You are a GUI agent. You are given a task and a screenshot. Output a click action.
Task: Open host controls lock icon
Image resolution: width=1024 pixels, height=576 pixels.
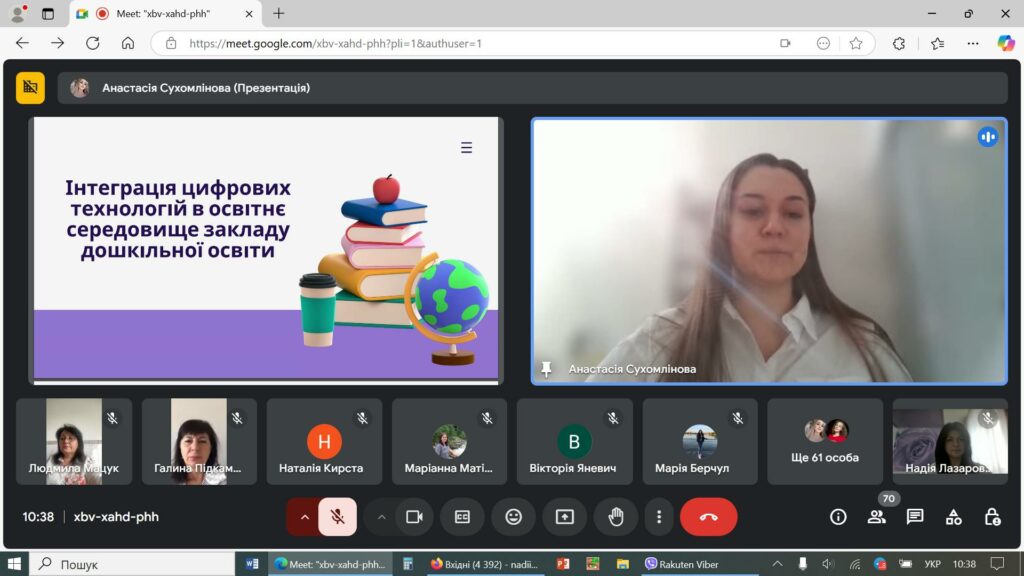(991, 517)
